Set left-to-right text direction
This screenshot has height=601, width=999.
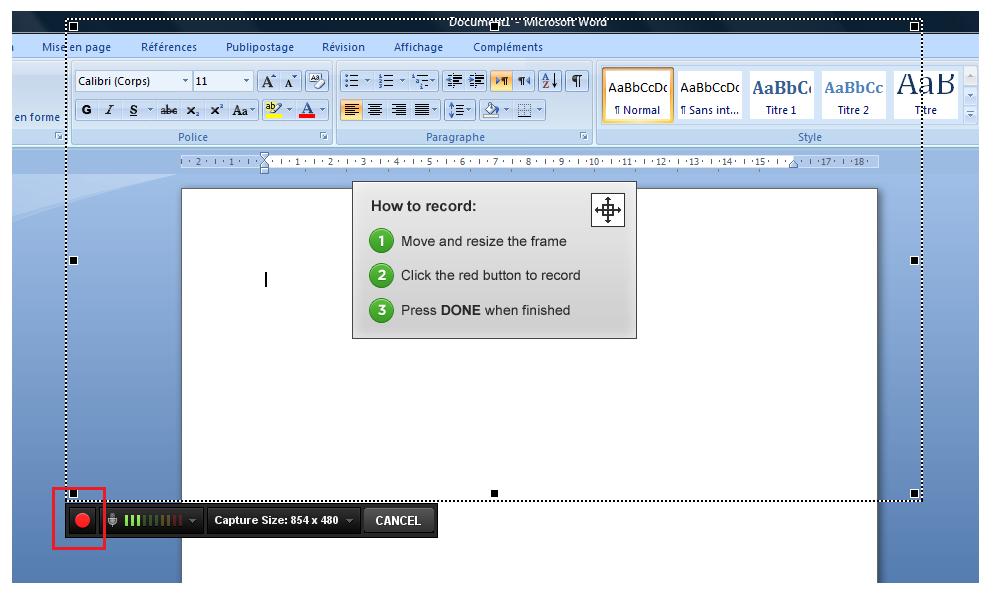pos(501,81)
